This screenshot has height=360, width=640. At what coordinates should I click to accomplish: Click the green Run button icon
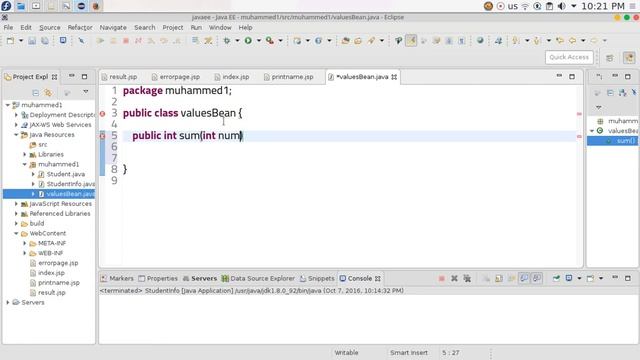248,40
